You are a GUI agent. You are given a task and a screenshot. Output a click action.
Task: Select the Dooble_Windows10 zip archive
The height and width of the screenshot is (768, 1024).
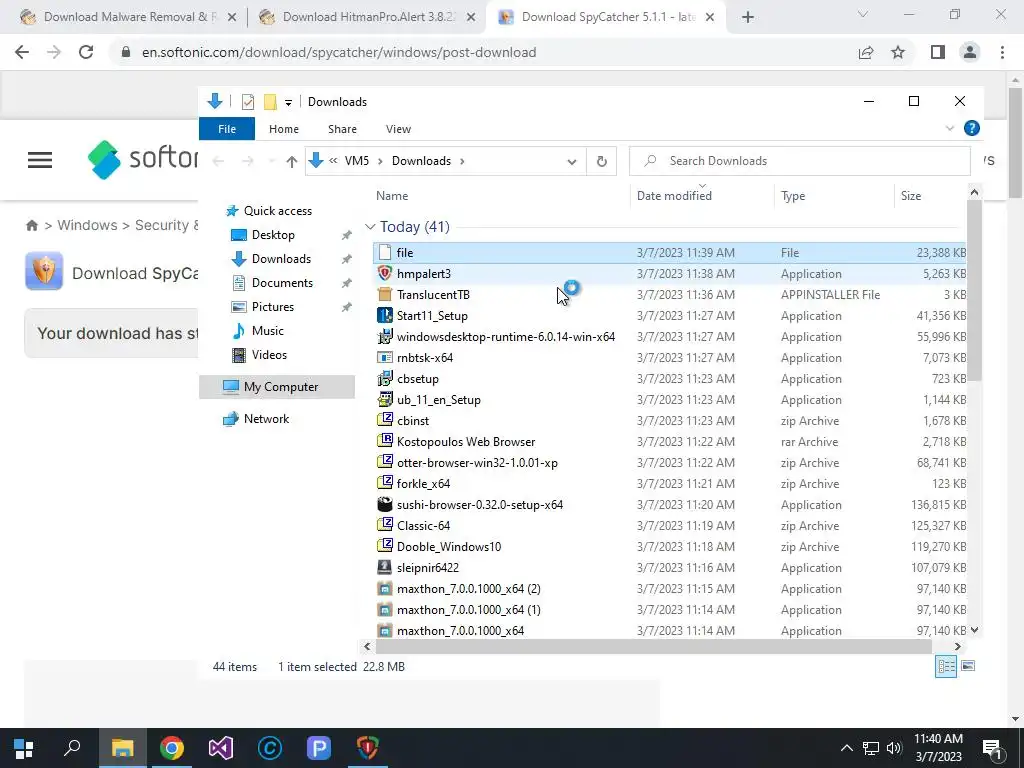(x=449, y=547)
